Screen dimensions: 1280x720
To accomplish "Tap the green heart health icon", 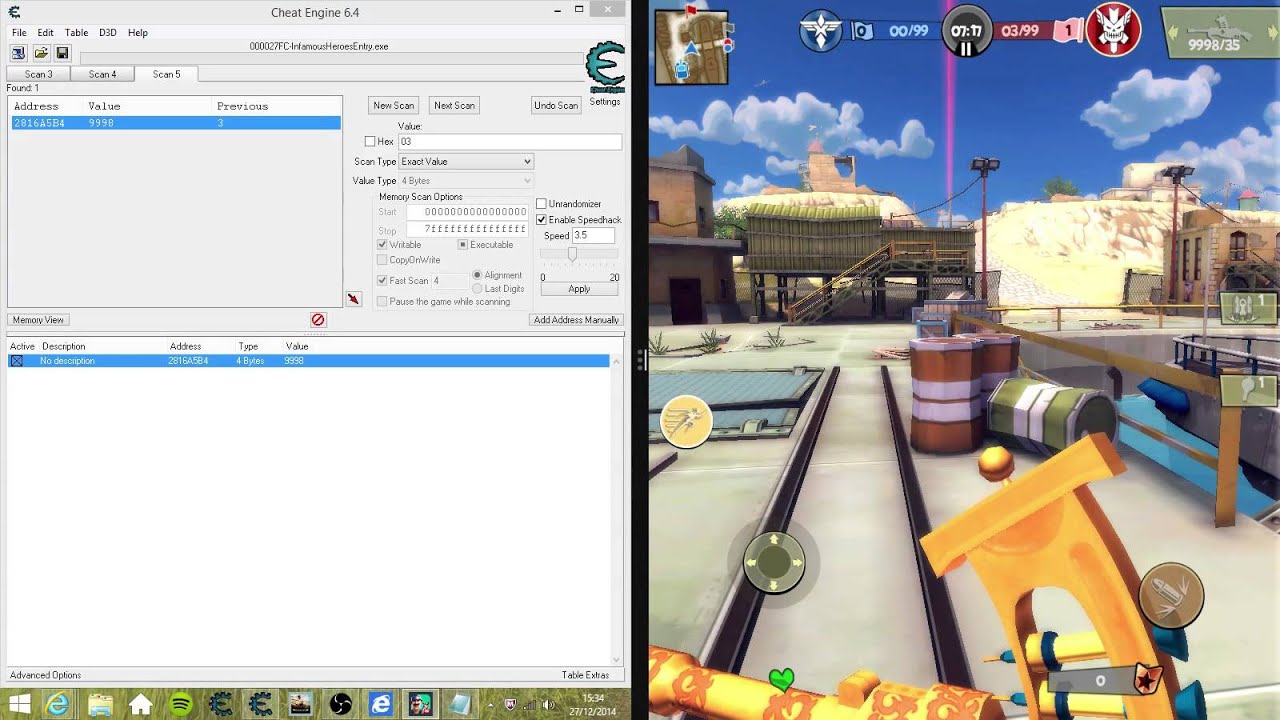I will 782,680.
